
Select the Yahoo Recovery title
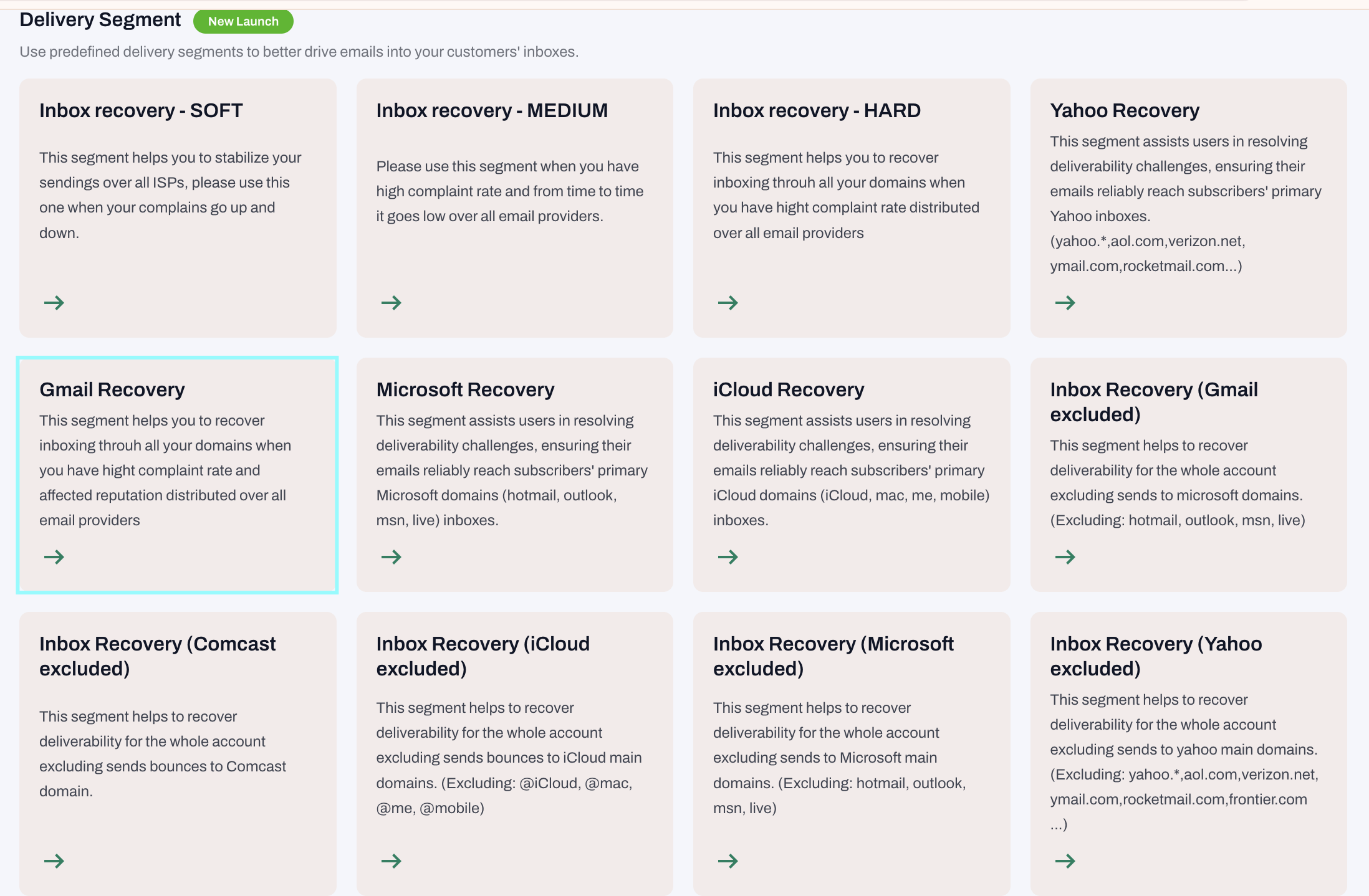coord(1125,110)
